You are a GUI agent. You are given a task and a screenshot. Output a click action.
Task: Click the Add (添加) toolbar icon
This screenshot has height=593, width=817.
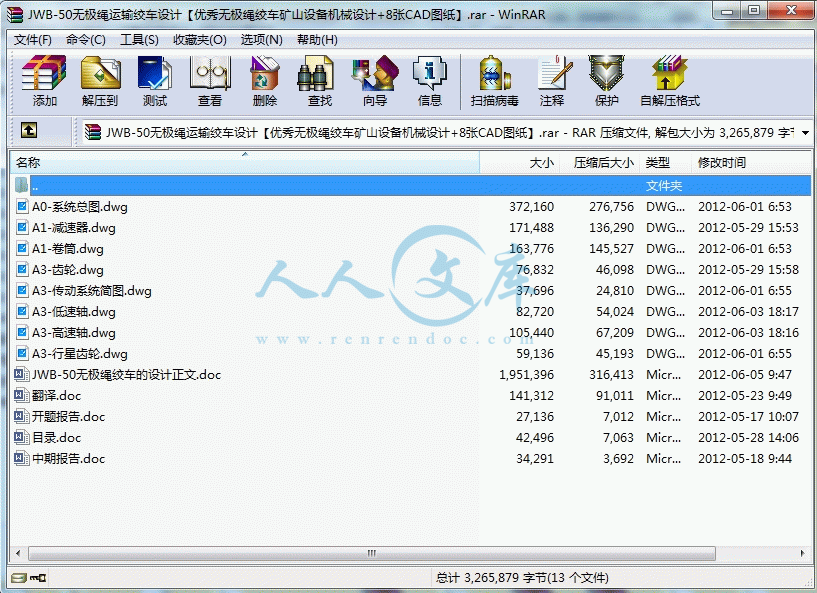click(44, 73)
